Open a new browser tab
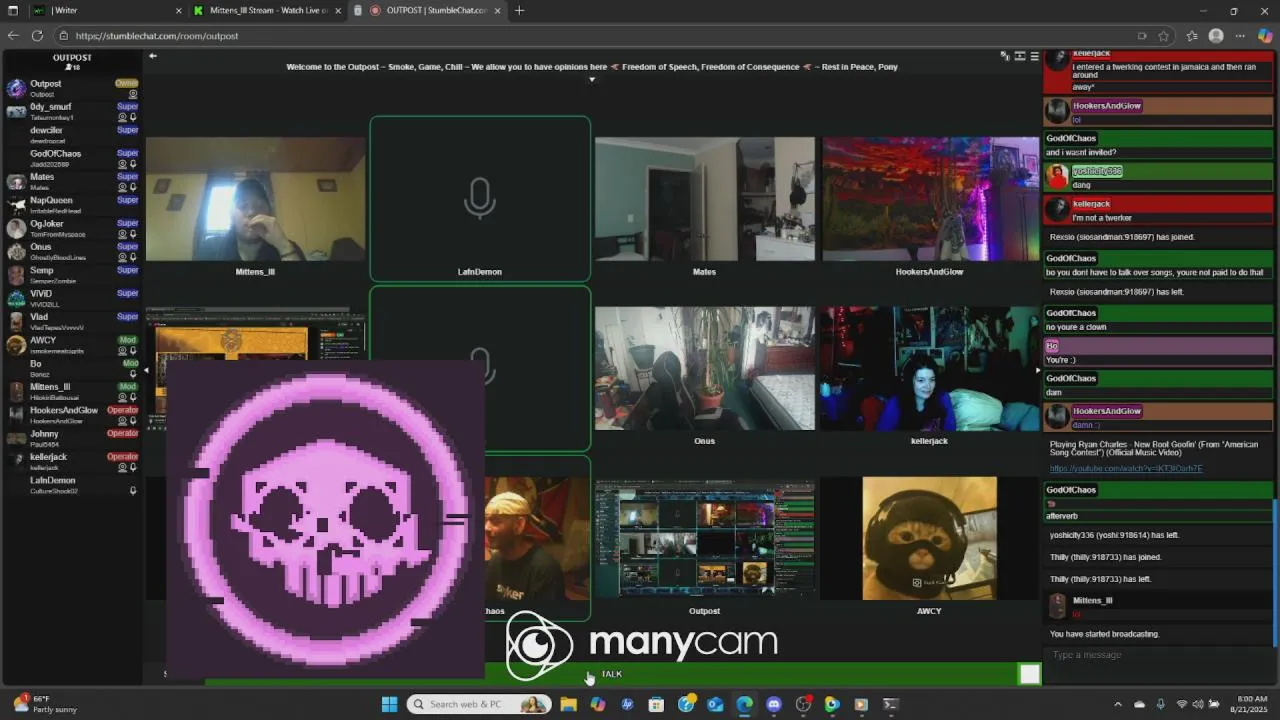Screen dimensions: 1280x720 [x=519, y=10]
